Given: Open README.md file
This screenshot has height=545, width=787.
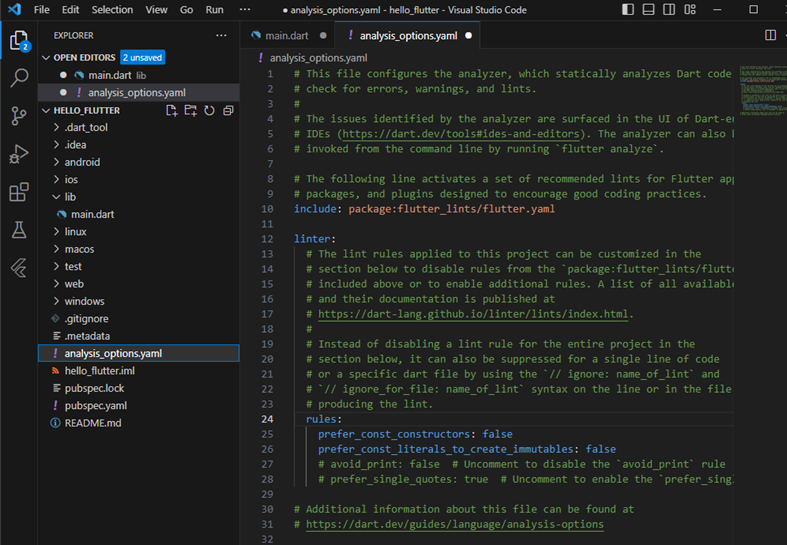Looking at the screenshot, I should pos(93,423).
